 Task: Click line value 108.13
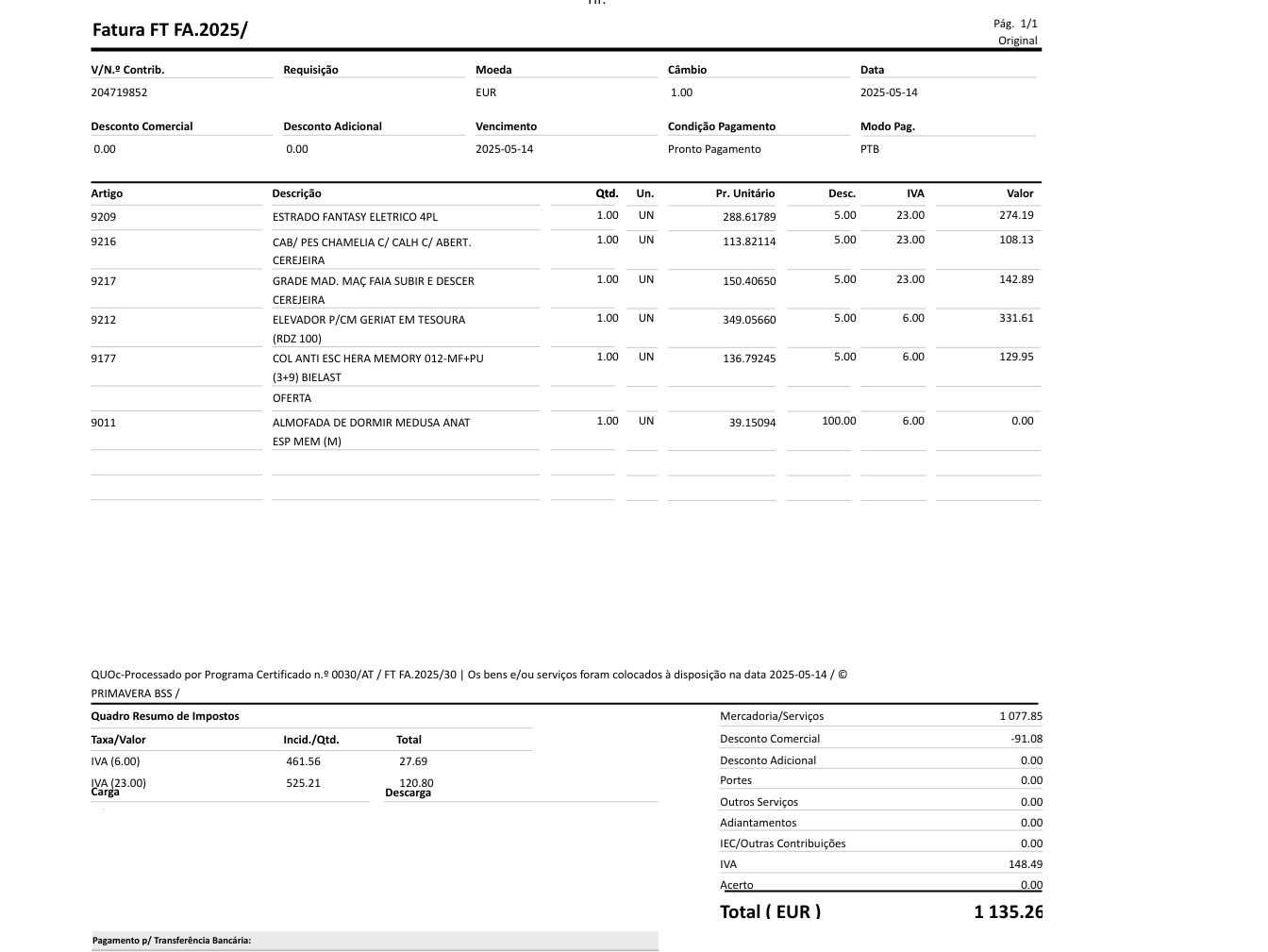1016,240
